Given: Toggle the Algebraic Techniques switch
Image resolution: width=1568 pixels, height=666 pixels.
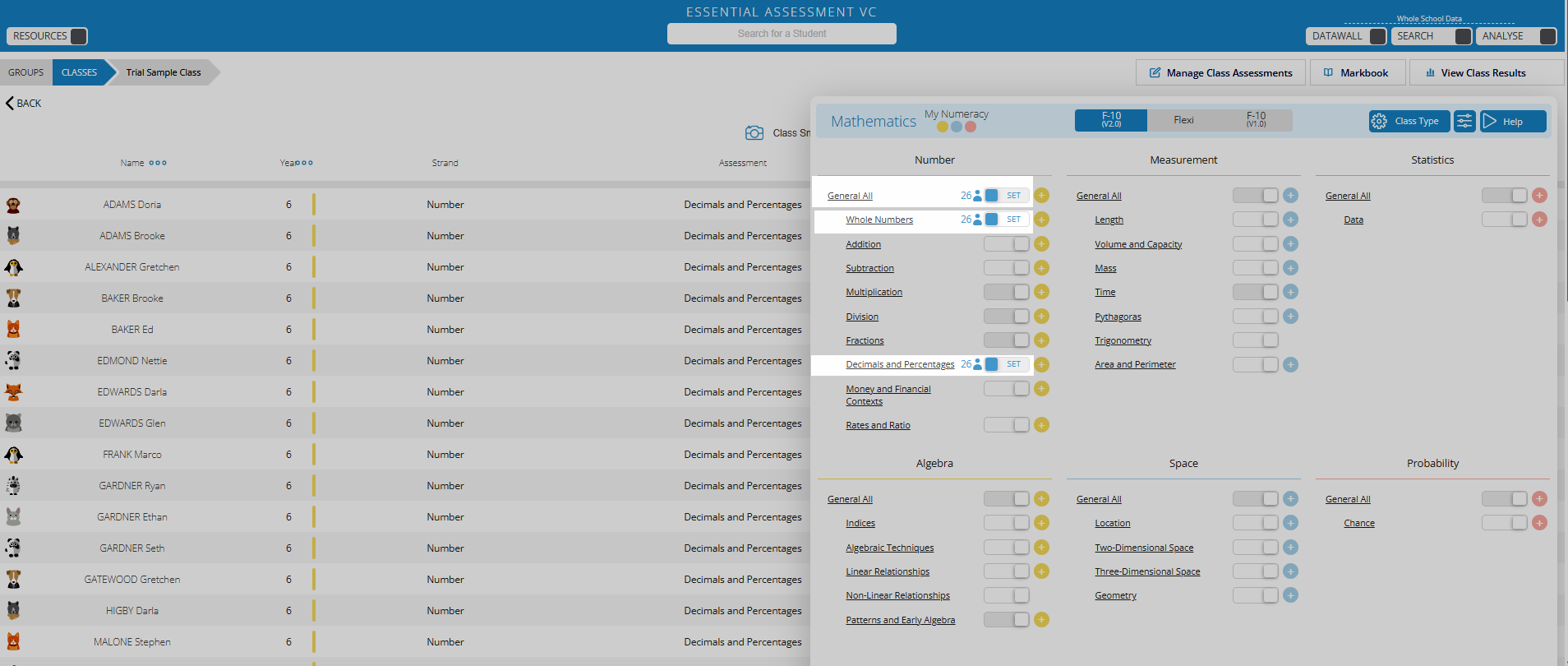Looking at the screenshot, I should click(x=1006, y=547).
